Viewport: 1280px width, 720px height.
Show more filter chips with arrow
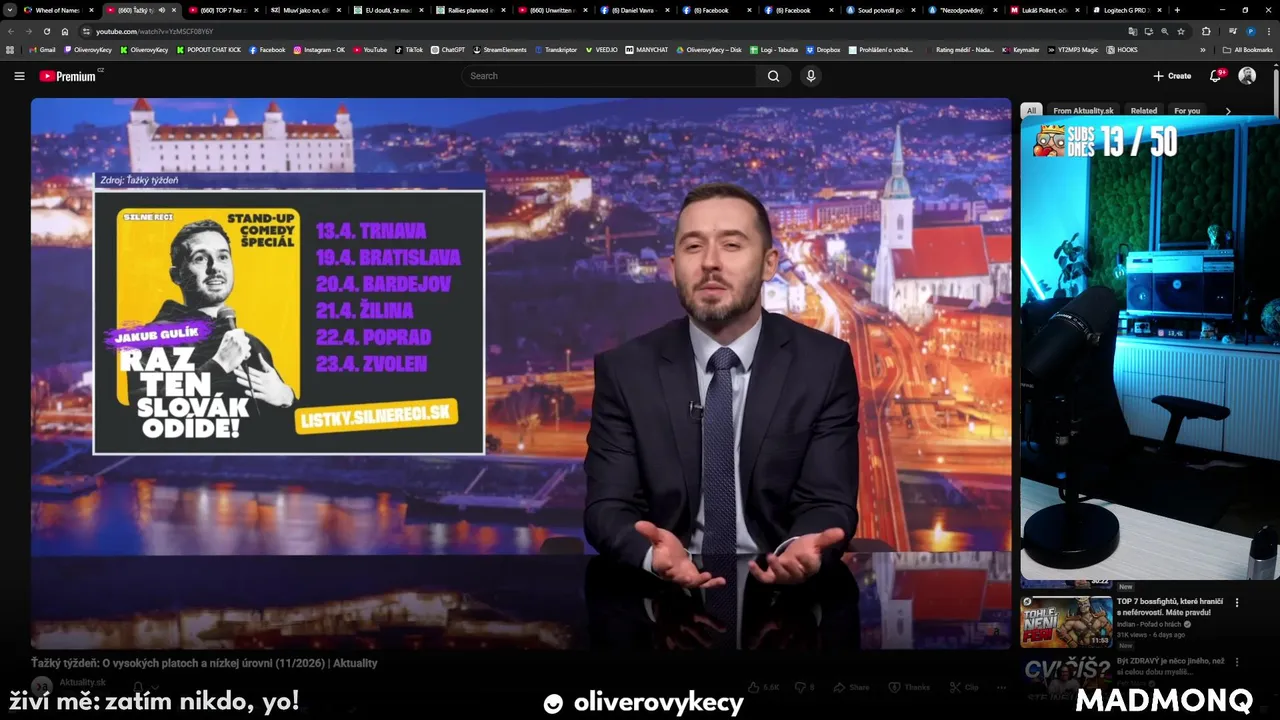[x=1228, y=111]
